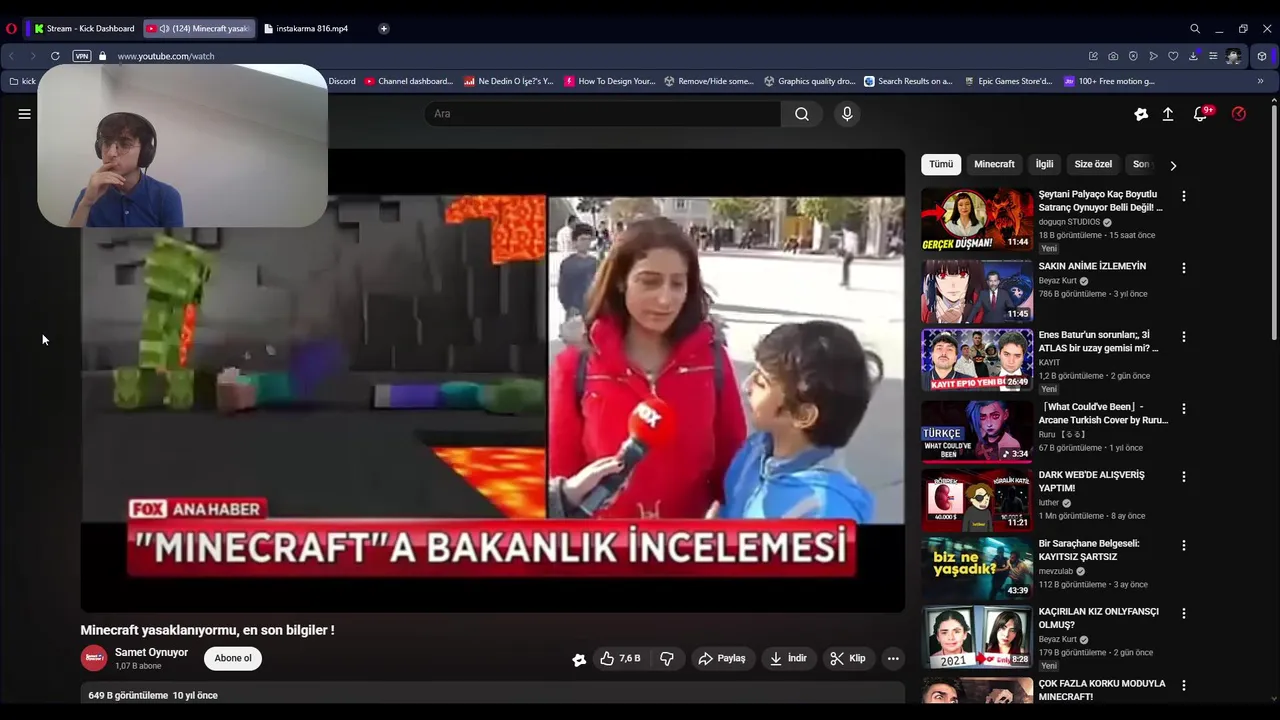Open the YouTube hamburger guide menu
Image resolution: width=1280 pixels, height=720 pixels.
[24, 114]
